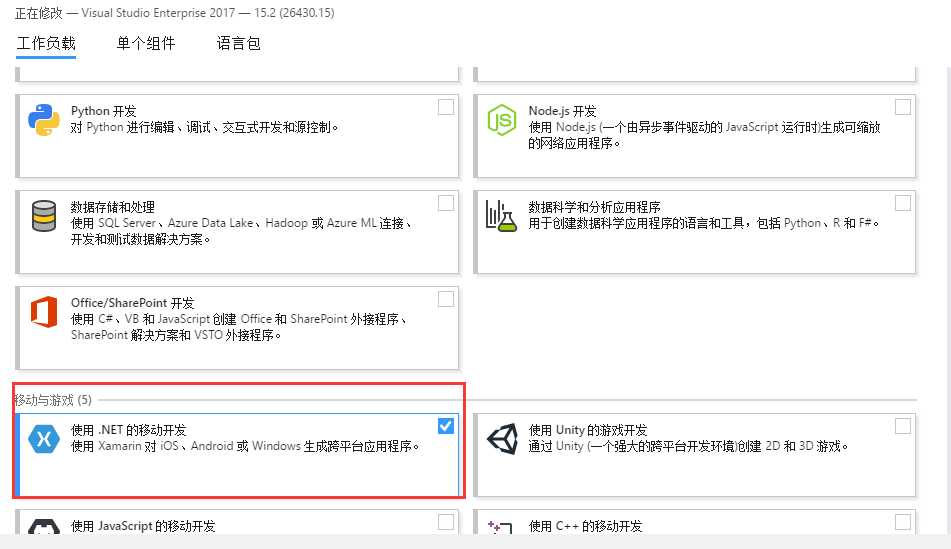
Task: Click the 移动与游戏 (5) section header
Action: point(53,400)
